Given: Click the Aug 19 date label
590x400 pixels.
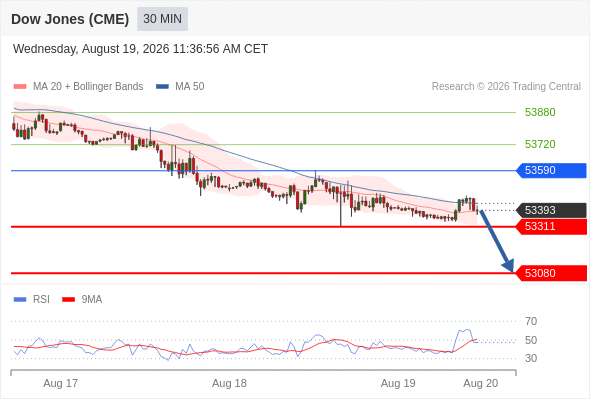Looking at the screenshot, I should click(x=398, y=383).
